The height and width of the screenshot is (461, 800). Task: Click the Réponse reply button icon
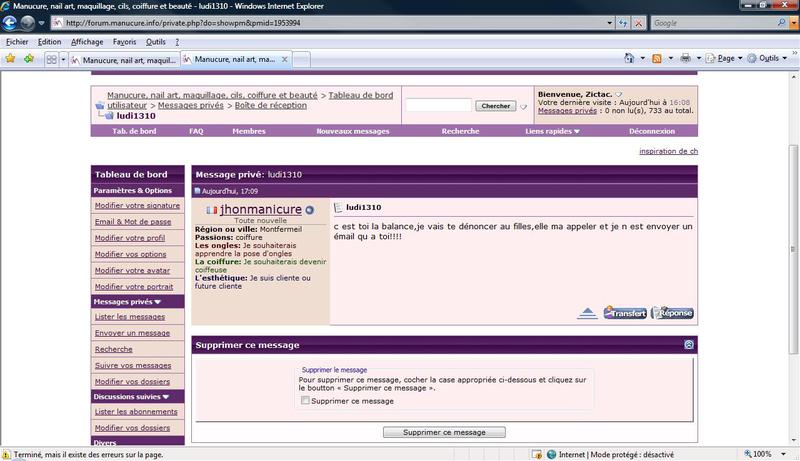click(673, 313)
